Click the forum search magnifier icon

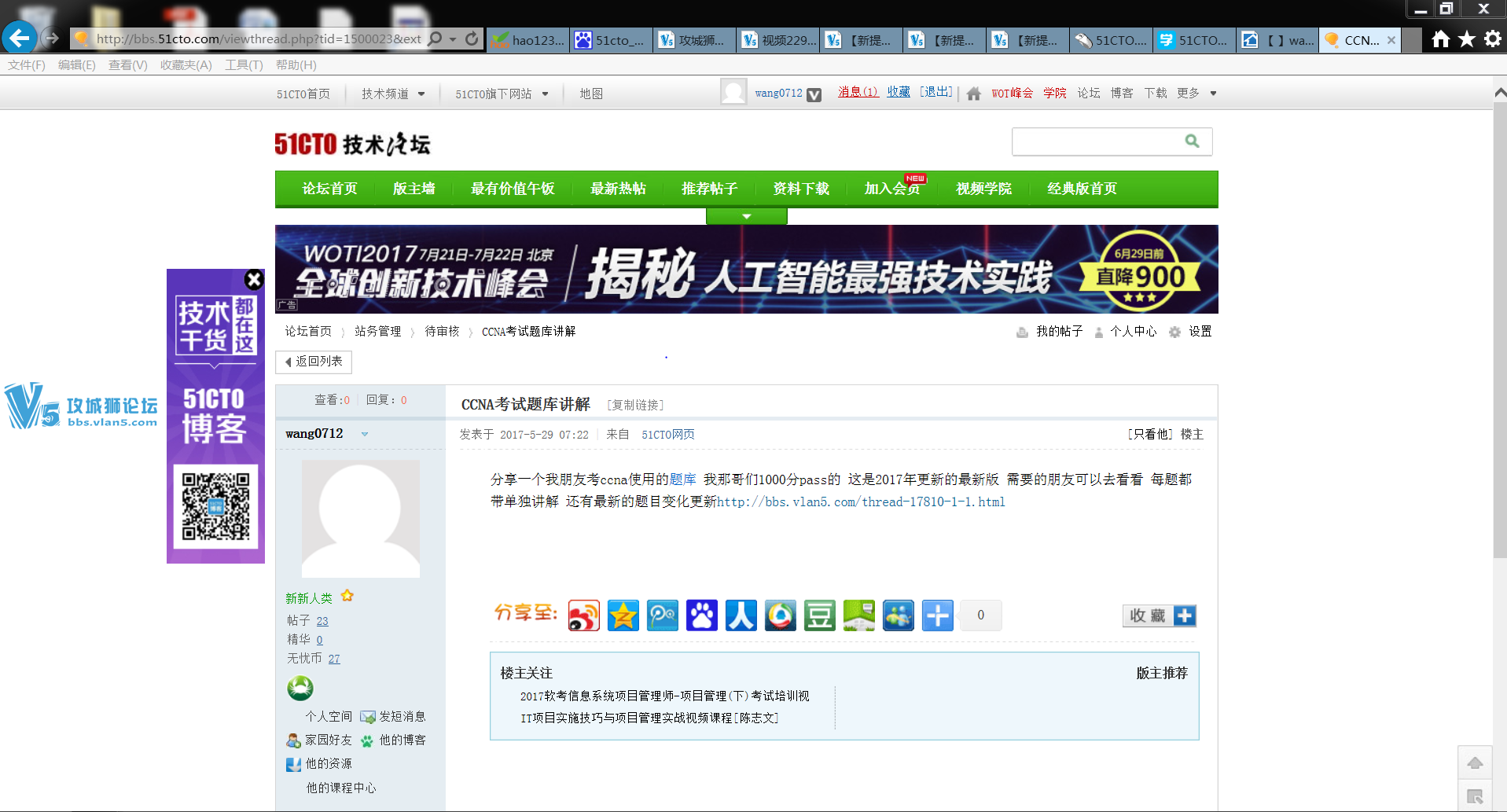coord(1192,141)
